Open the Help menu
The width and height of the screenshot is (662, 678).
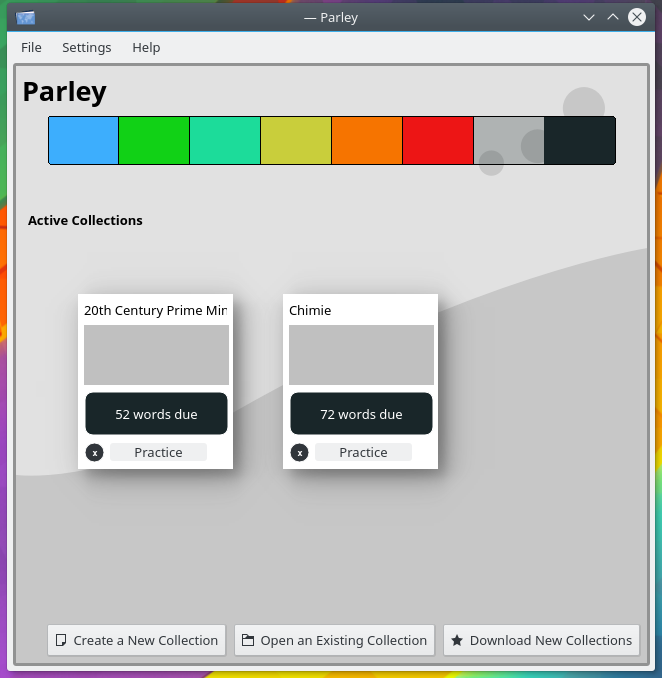point(146,47)
